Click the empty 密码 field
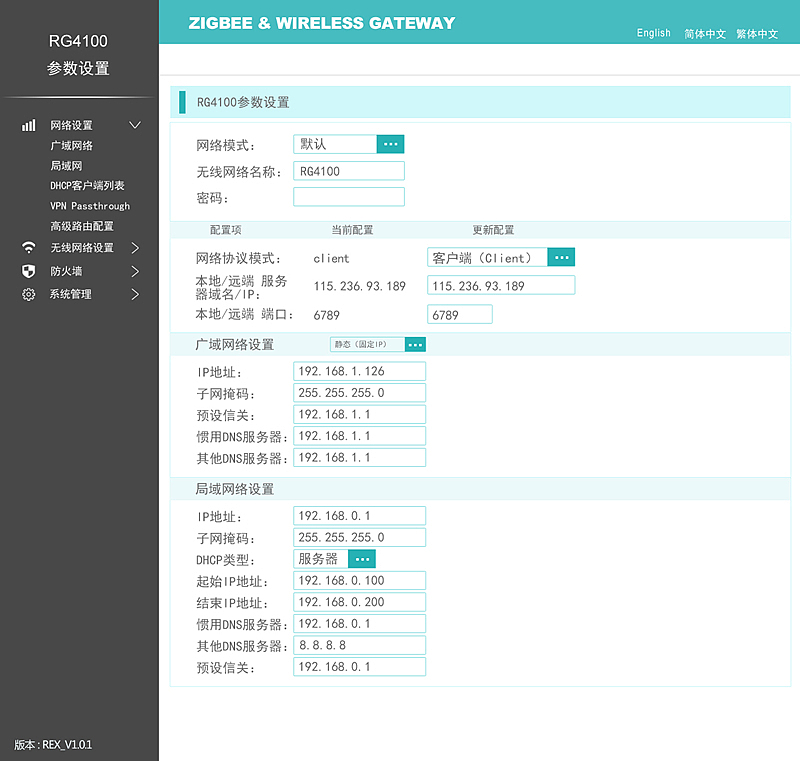 349,197
